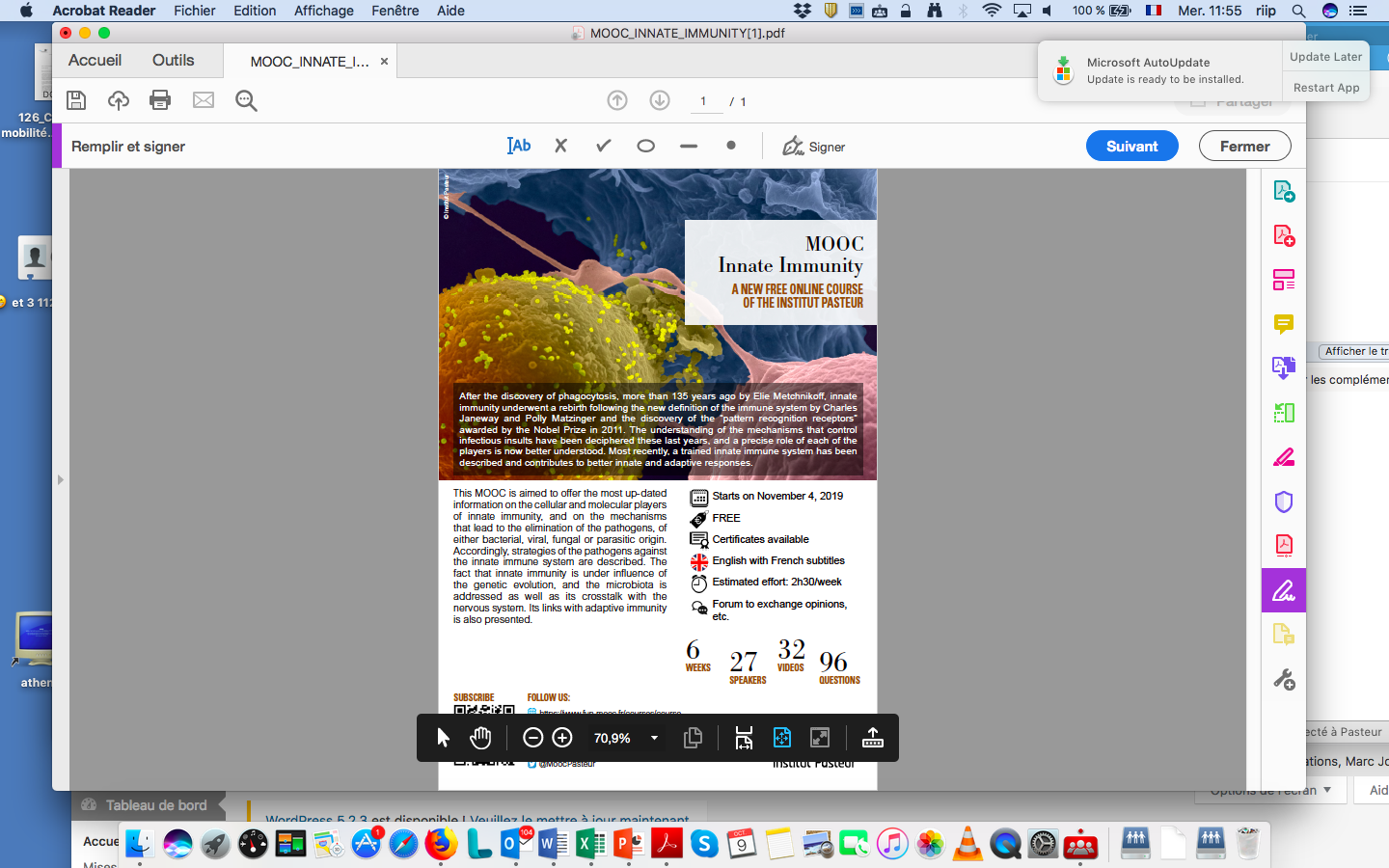Open the green Compress PDF tool in the sidebar
Screen dimensions: 1389x868
pos(1284,413)
